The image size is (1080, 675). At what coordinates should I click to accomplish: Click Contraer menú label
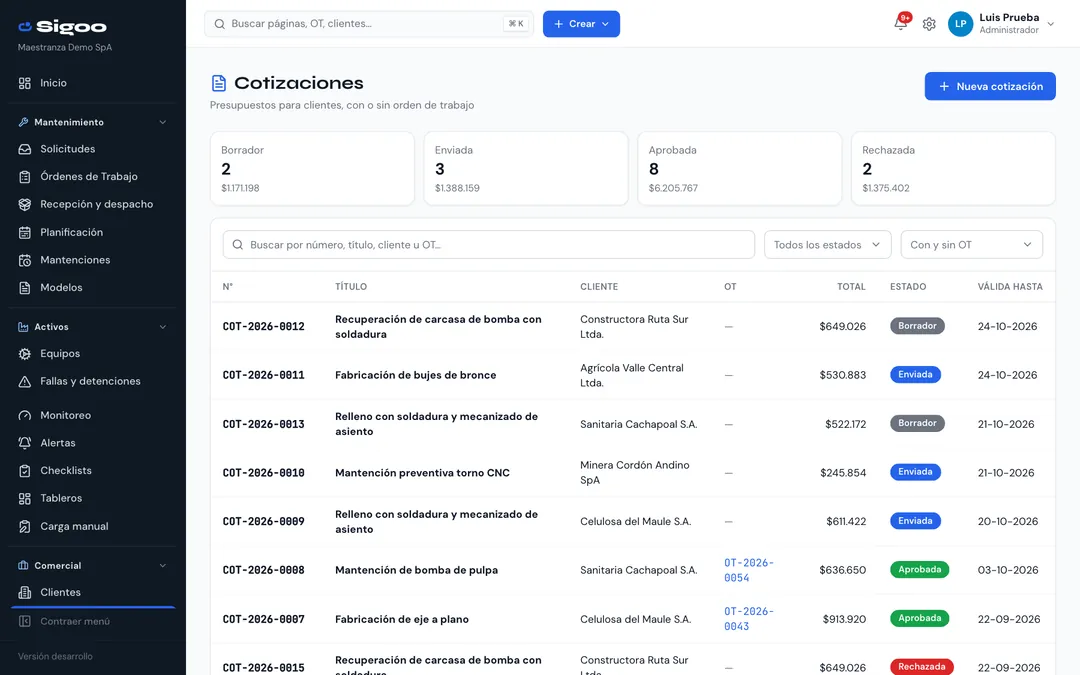[x=75, y=621]
